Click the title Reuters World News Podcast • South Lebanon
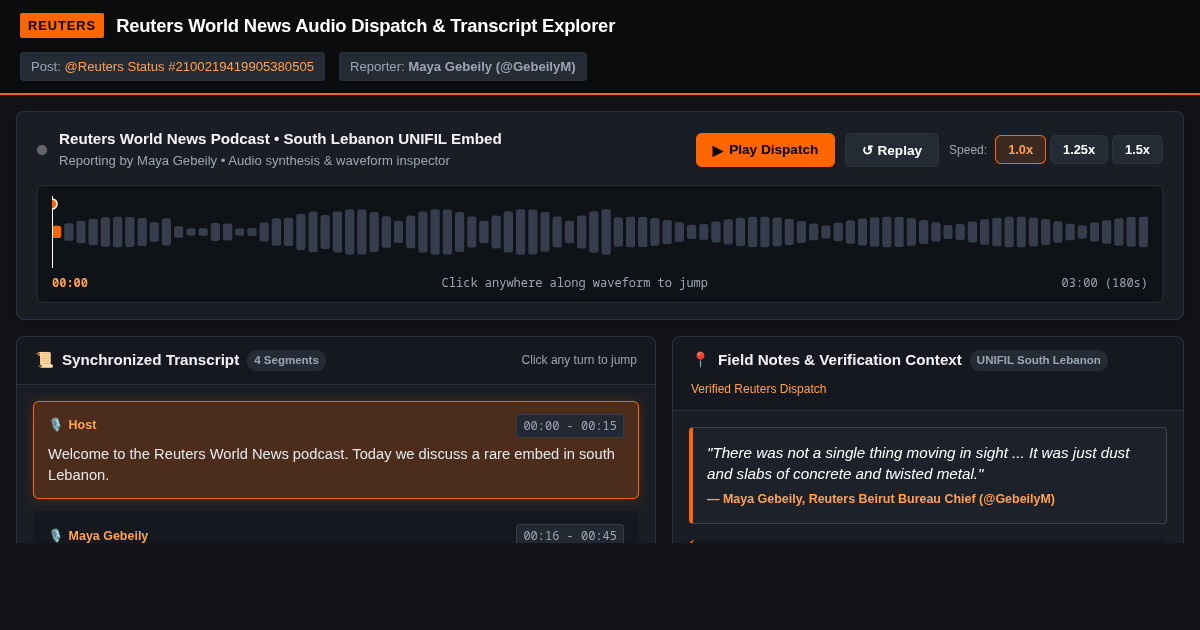Screen dimensions: 1200x630 [x=280, y=139]
